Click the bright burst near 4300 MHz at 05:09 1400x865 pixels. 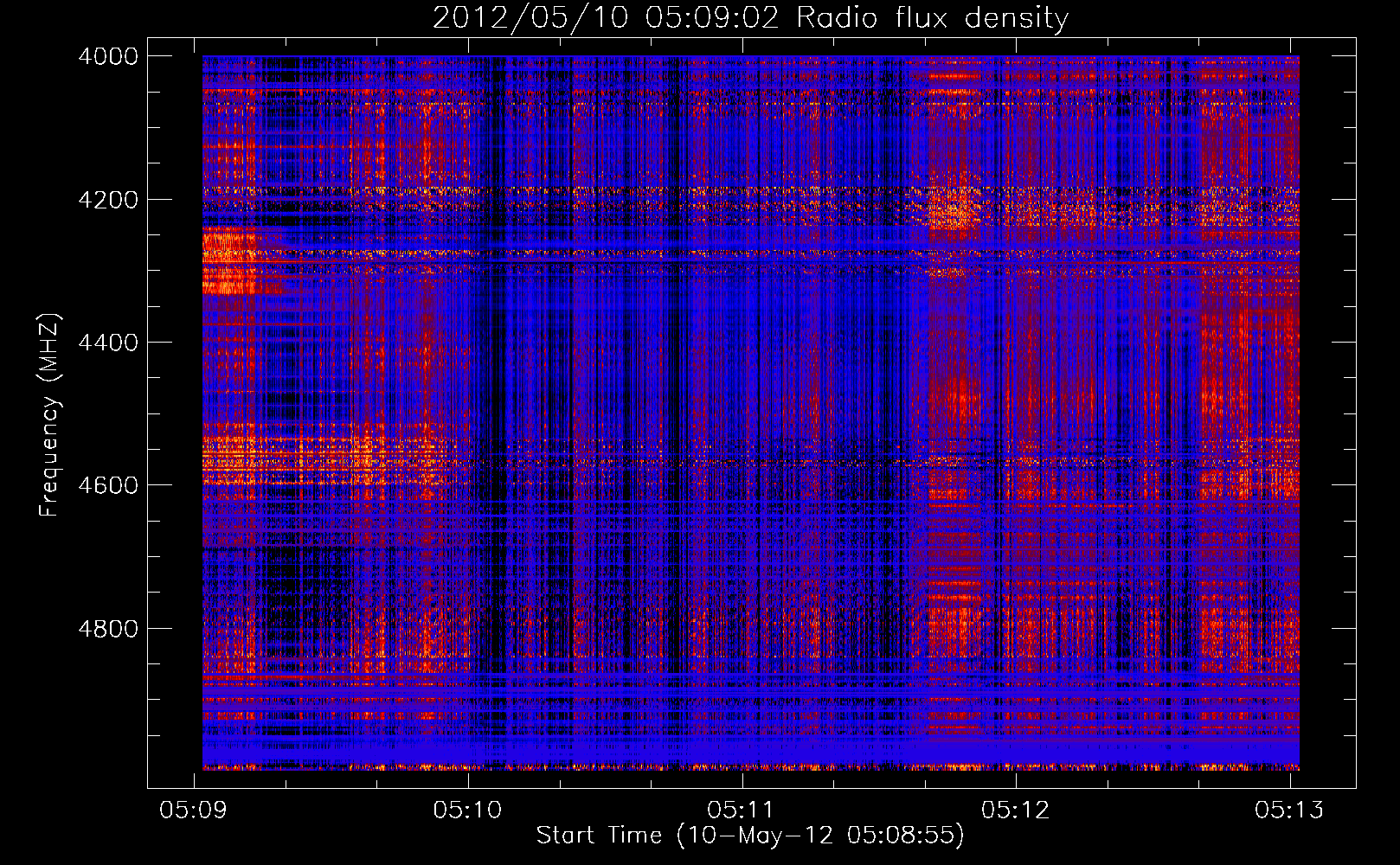[x=230, y=262]
